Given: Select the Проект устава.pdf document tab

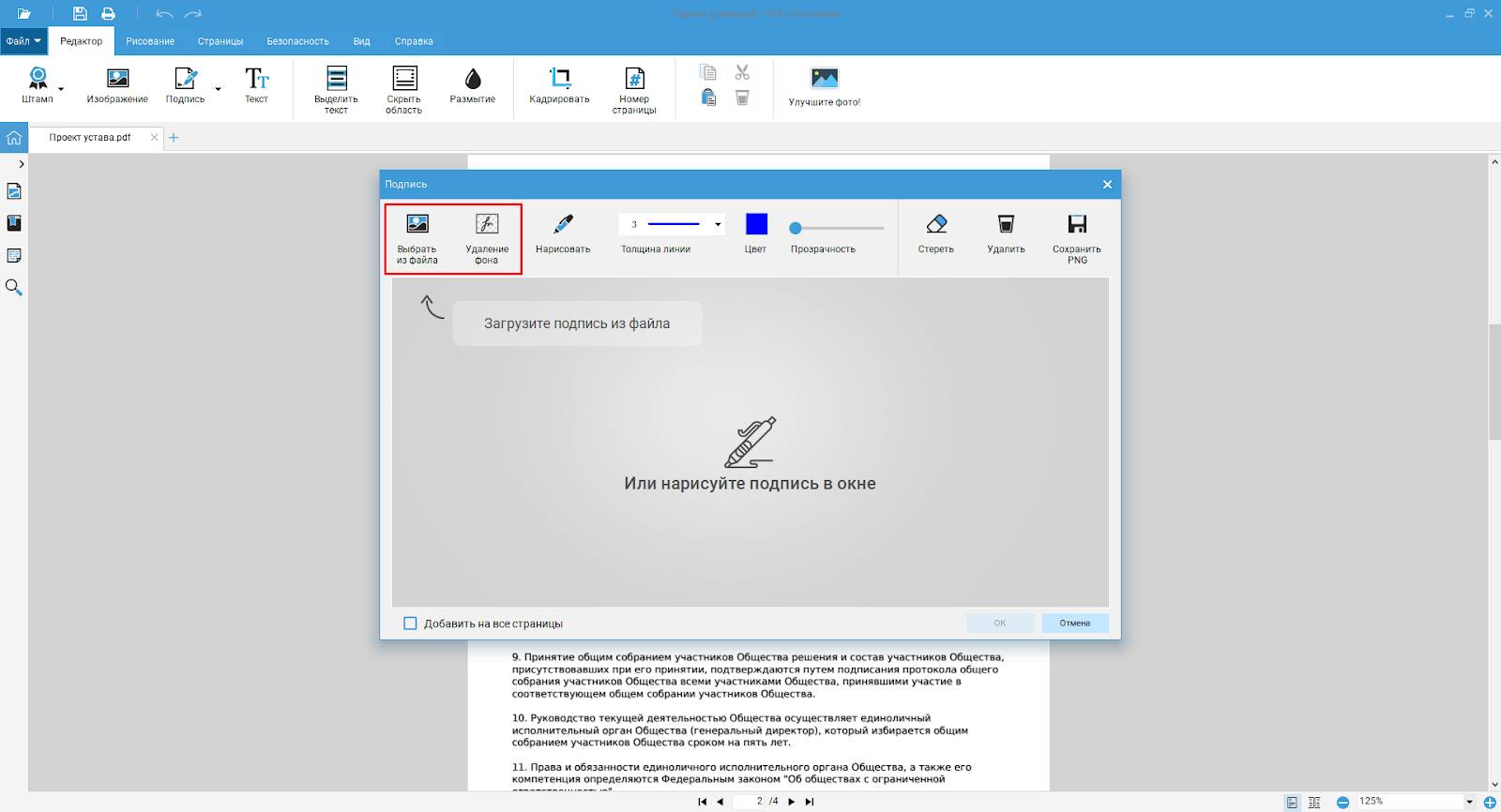Looking at the screenshot, I should point(90,138).
